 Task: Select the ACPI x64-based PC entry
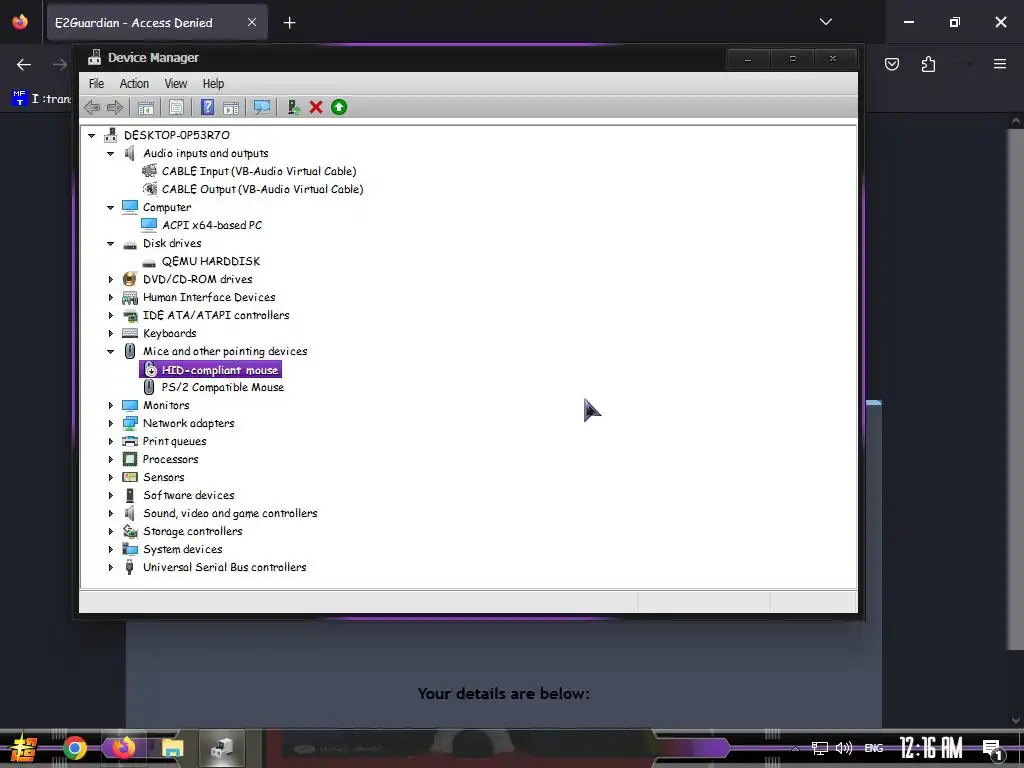coord(212,225)
